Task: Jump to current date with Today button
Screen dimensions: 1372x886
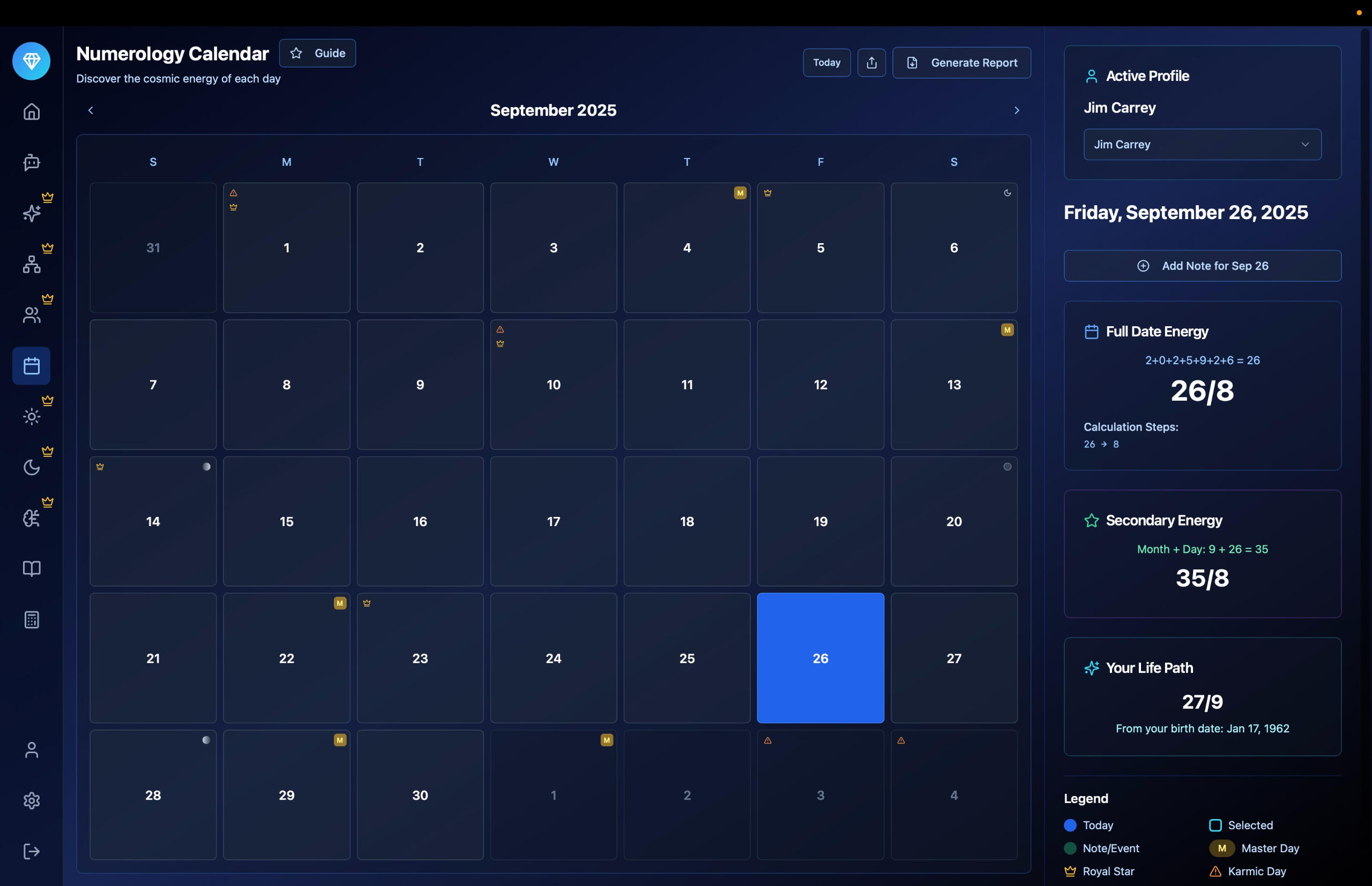Action: click(826, 63)
